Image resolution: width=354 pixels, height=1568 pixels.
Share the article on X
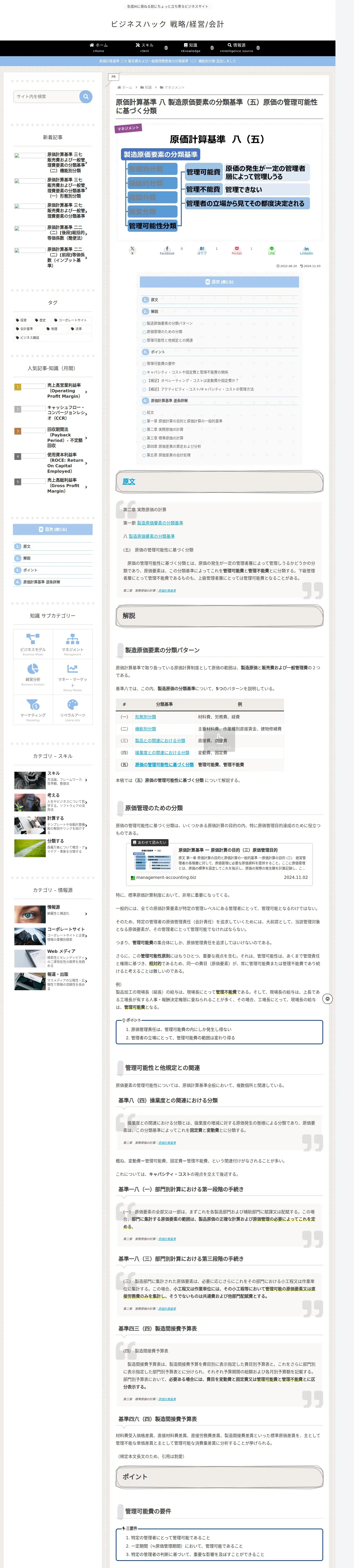pos(132,250)
